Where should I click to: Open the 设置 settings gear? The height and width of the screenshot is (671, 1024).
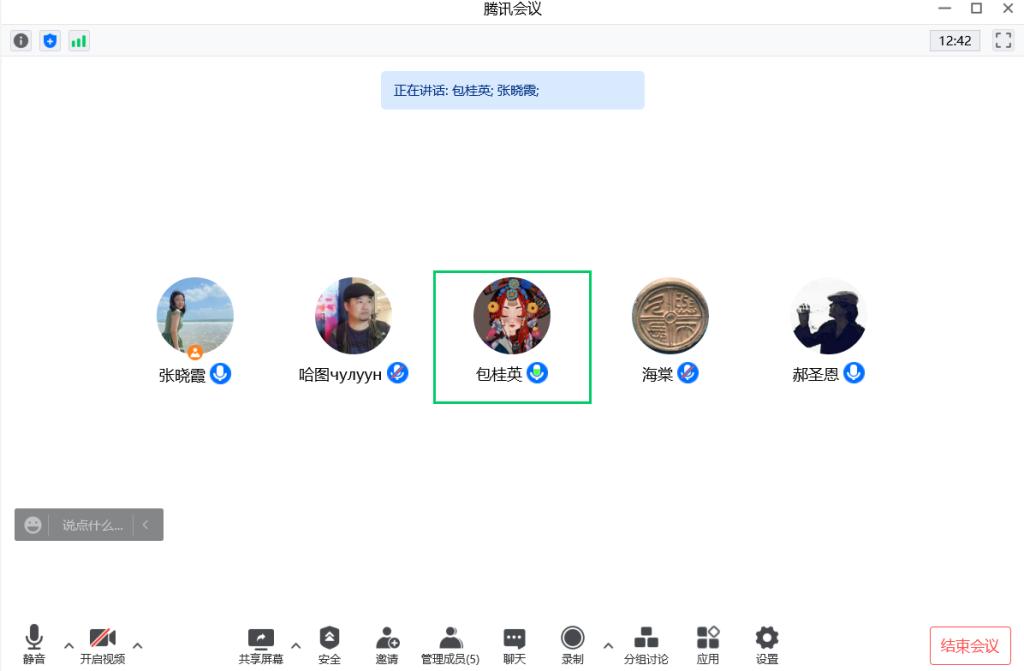(x=767, y=645)
